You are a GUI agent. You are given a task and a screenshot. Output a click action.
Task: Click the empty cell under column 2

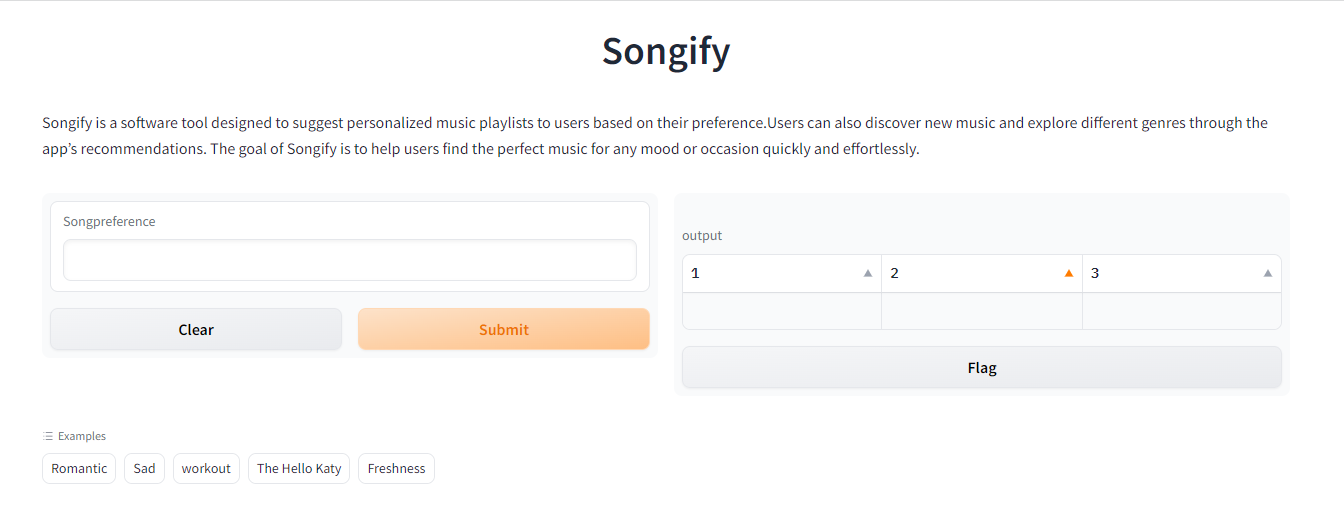point(982,311)
